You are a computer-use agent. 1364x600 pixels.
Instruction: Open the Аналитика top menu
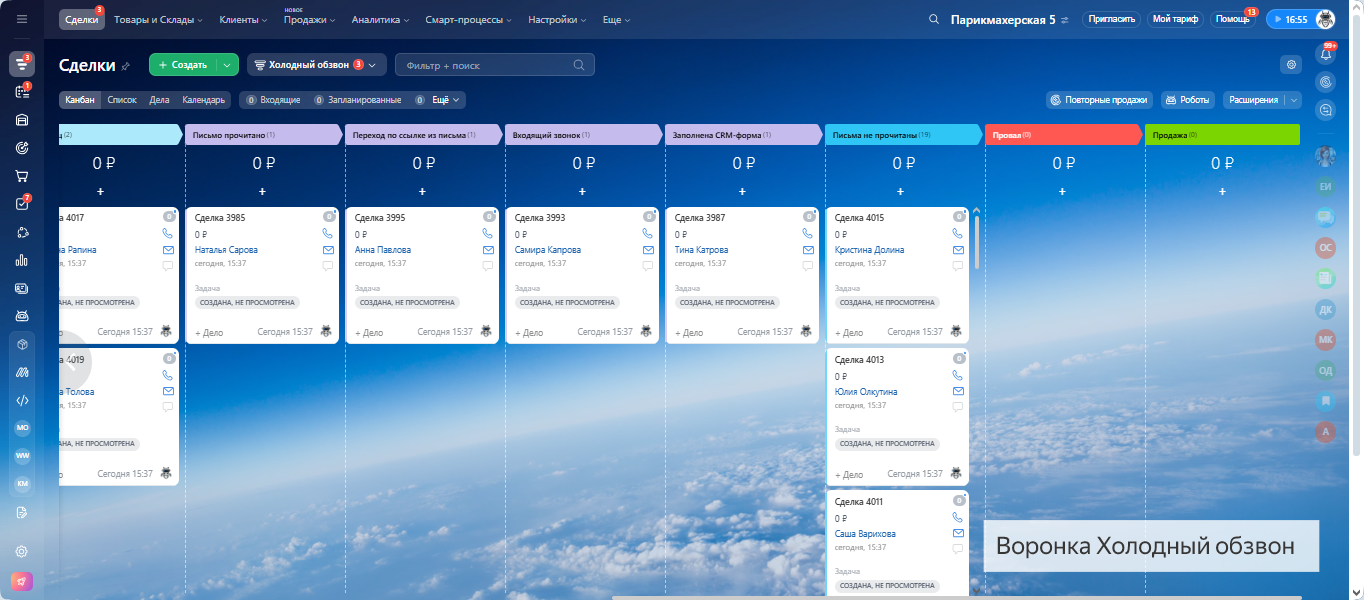point(380,19)
